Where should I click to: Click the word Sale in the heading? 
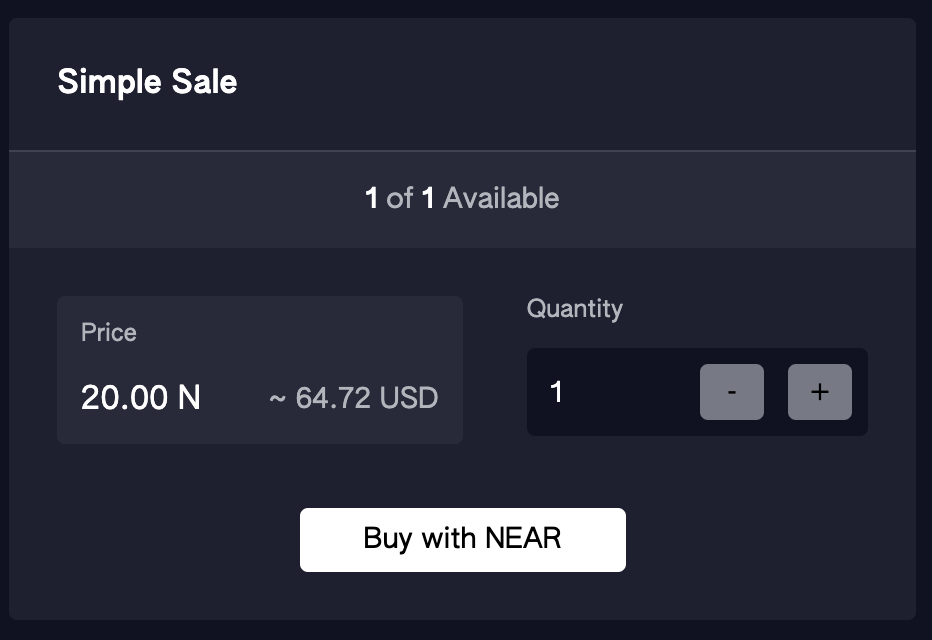(204, 81)
